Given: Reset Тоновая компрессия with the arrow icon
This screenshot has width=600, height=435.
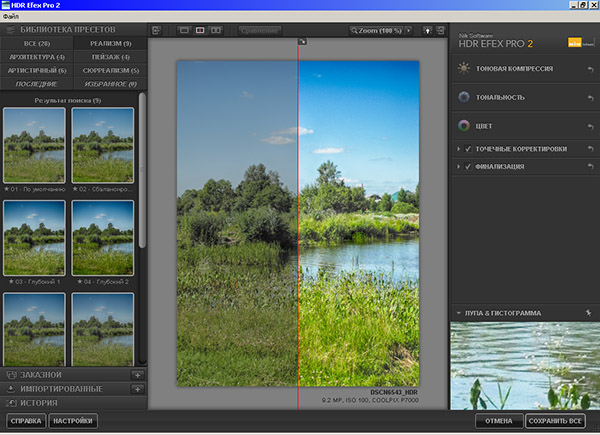Looking at the screenshot, I should point(589,69).
